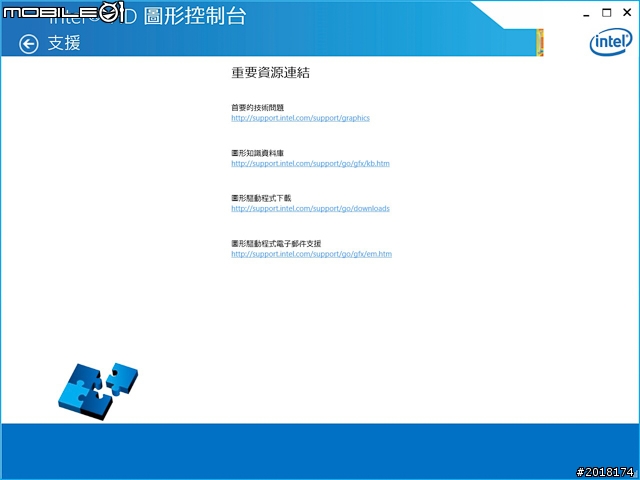This screenshot has width=640, height=480.
Task: Click the 首要的技術問題 label
Action: tap(258, 108)
